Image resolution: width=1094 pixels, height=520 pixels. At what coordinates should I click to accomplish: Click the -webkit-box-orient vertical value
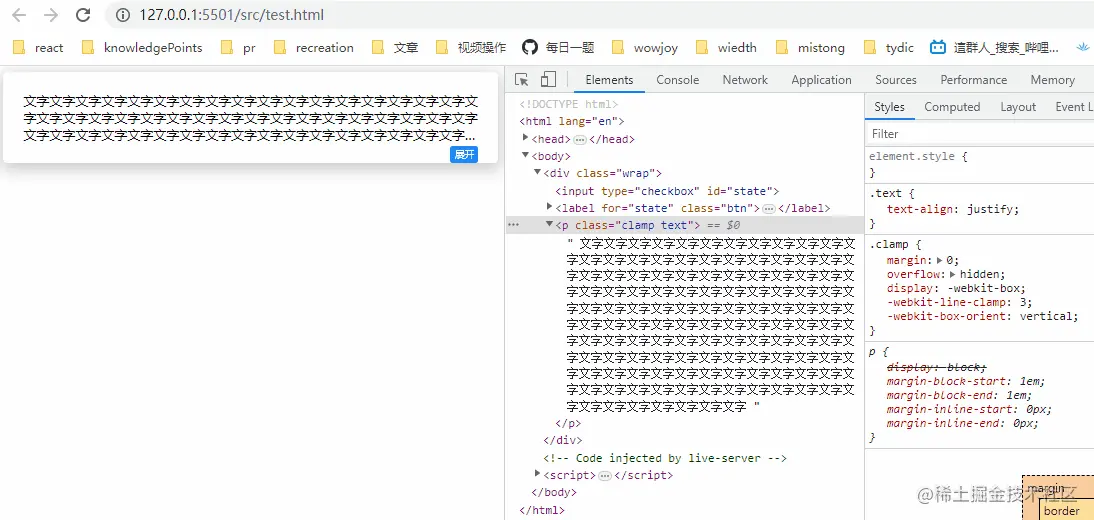pyautogui.click(x=1047, y=316)
